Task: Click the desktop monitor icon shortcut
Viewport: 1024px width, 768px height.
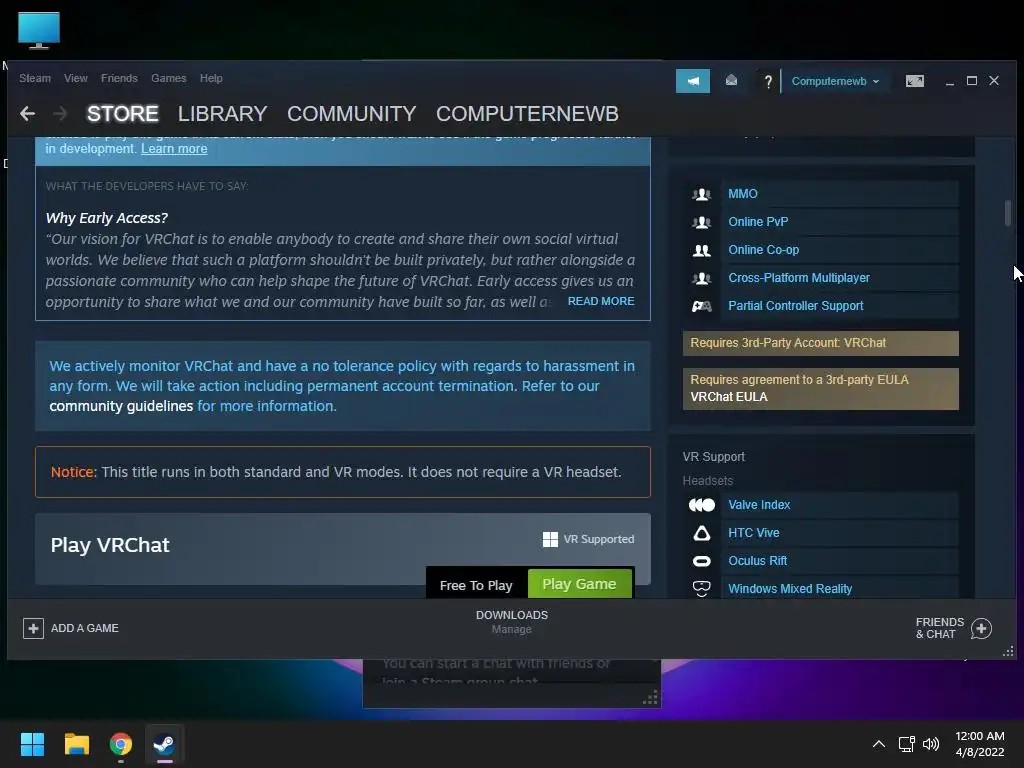Action: click(x=39, y=30)
